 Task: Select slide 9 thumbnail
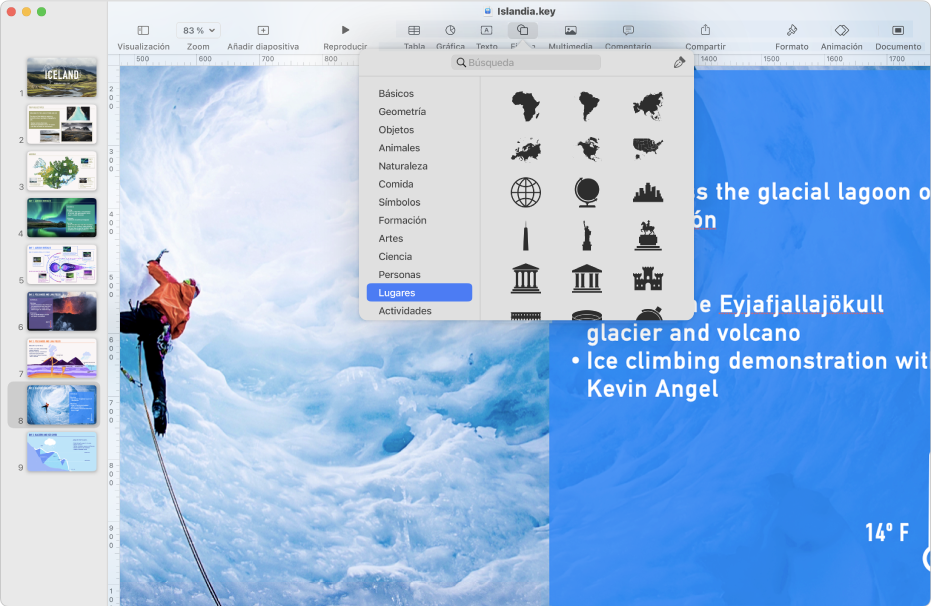[x=62, y=452]
